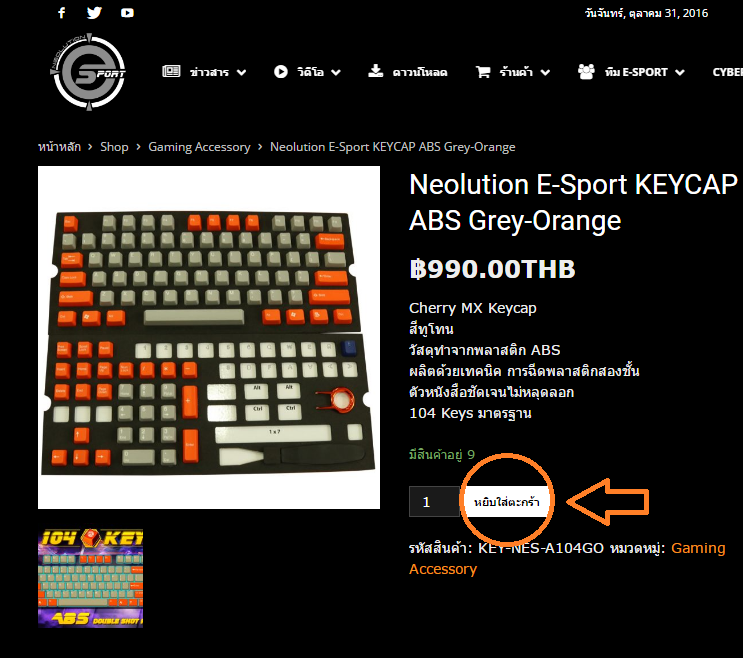The width and height of the screenshot is (743, 658).
Task: Open the CYBER menu item
Action: click(x=727, y=72)
